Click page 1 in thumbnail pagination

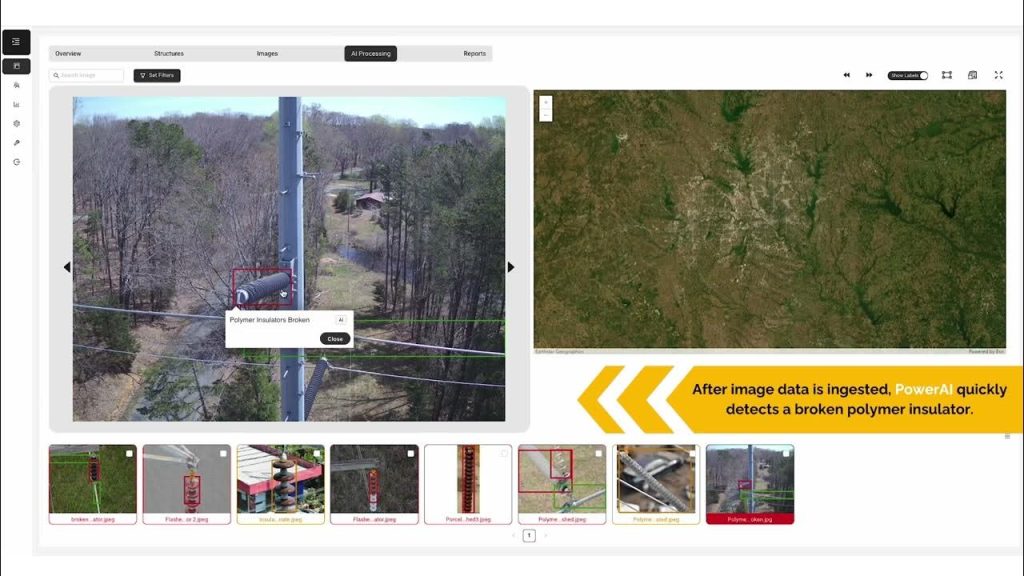point(529,536)
